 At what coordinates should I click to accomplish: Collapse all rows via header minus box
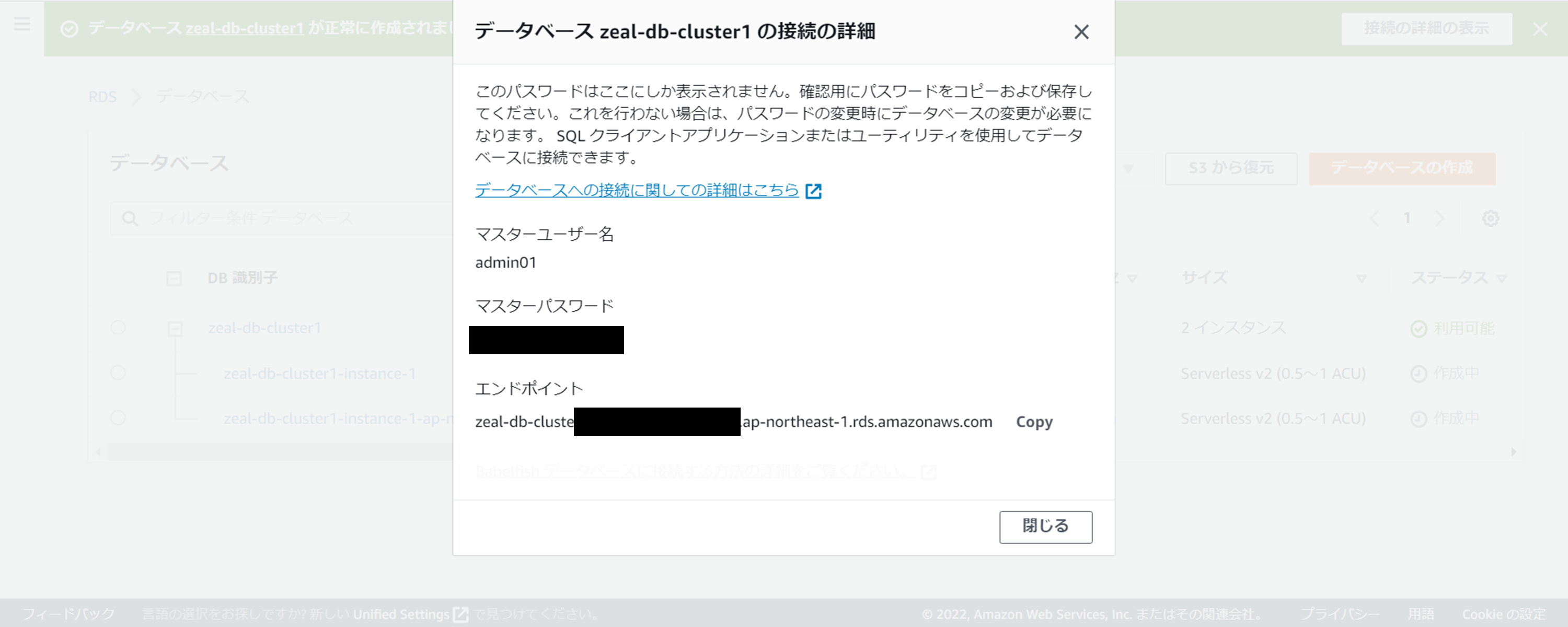point(174,279)
